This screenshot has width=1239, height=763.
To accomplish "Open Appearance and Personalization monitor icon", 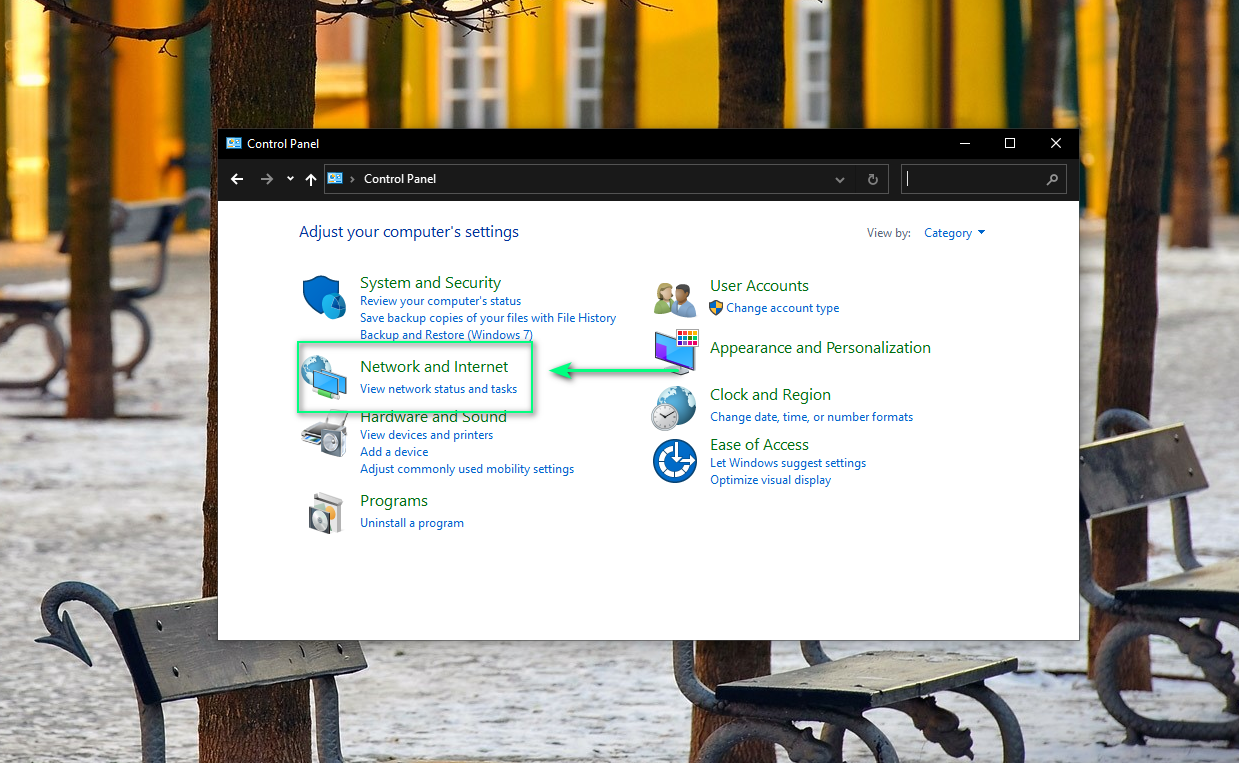I will click(676, 351).
